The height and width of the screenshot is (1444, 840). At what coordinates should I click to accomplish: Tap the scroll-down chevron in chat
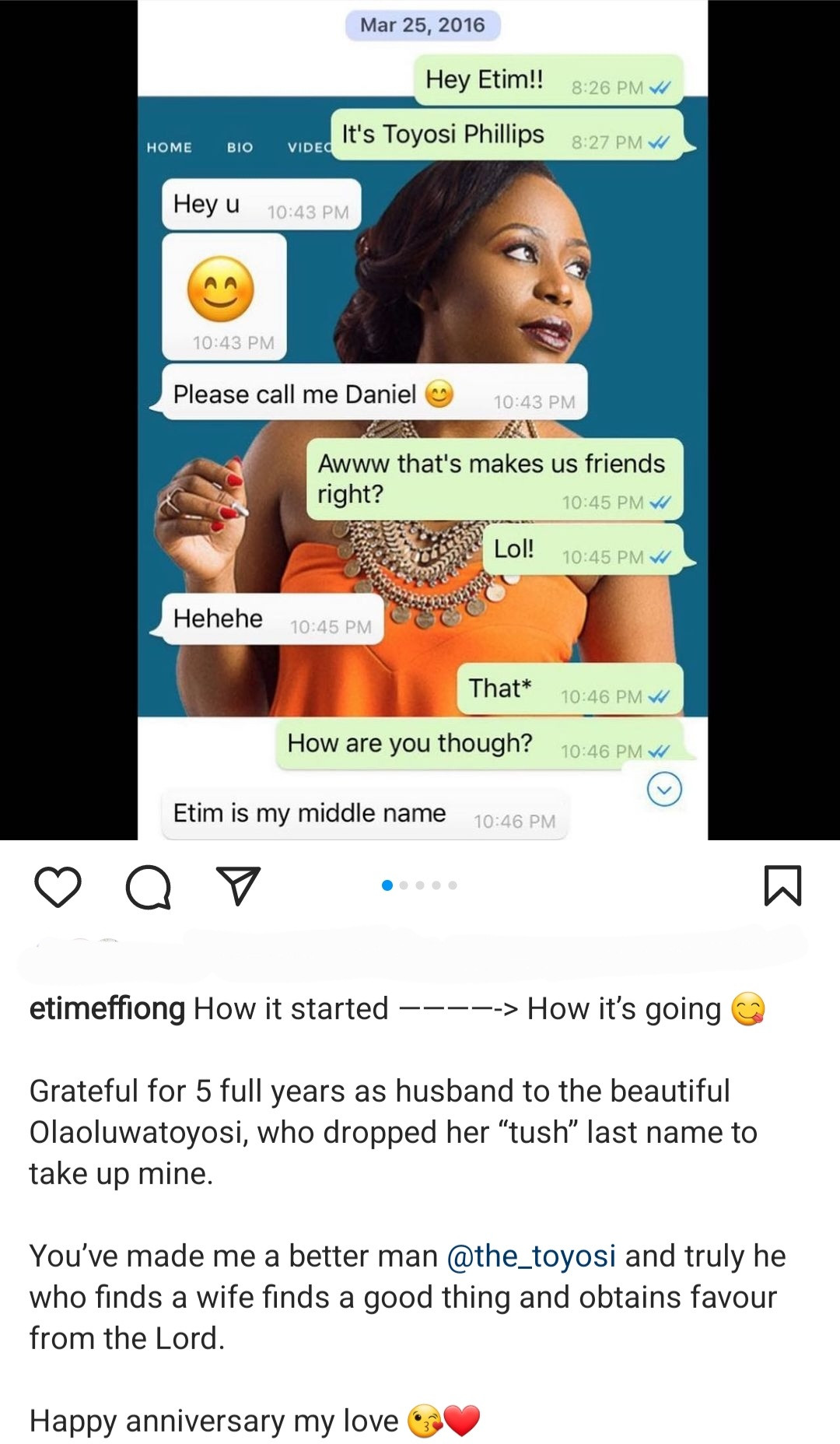664,790
